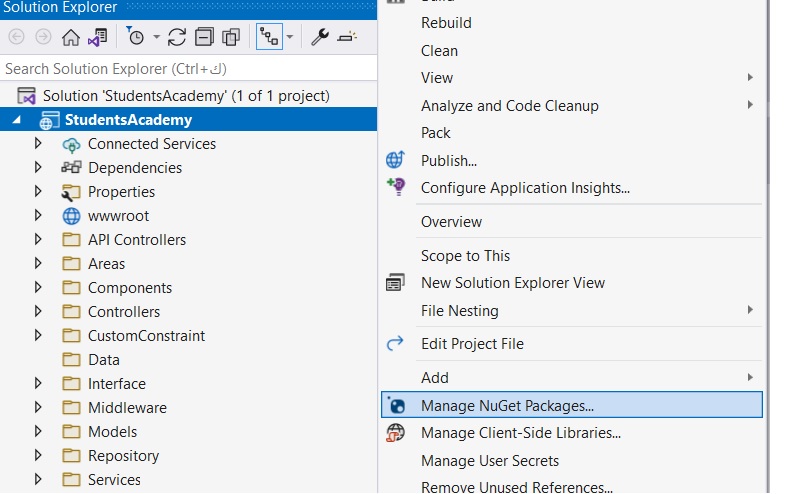Click API Controllers folder icon

[71, 240]
